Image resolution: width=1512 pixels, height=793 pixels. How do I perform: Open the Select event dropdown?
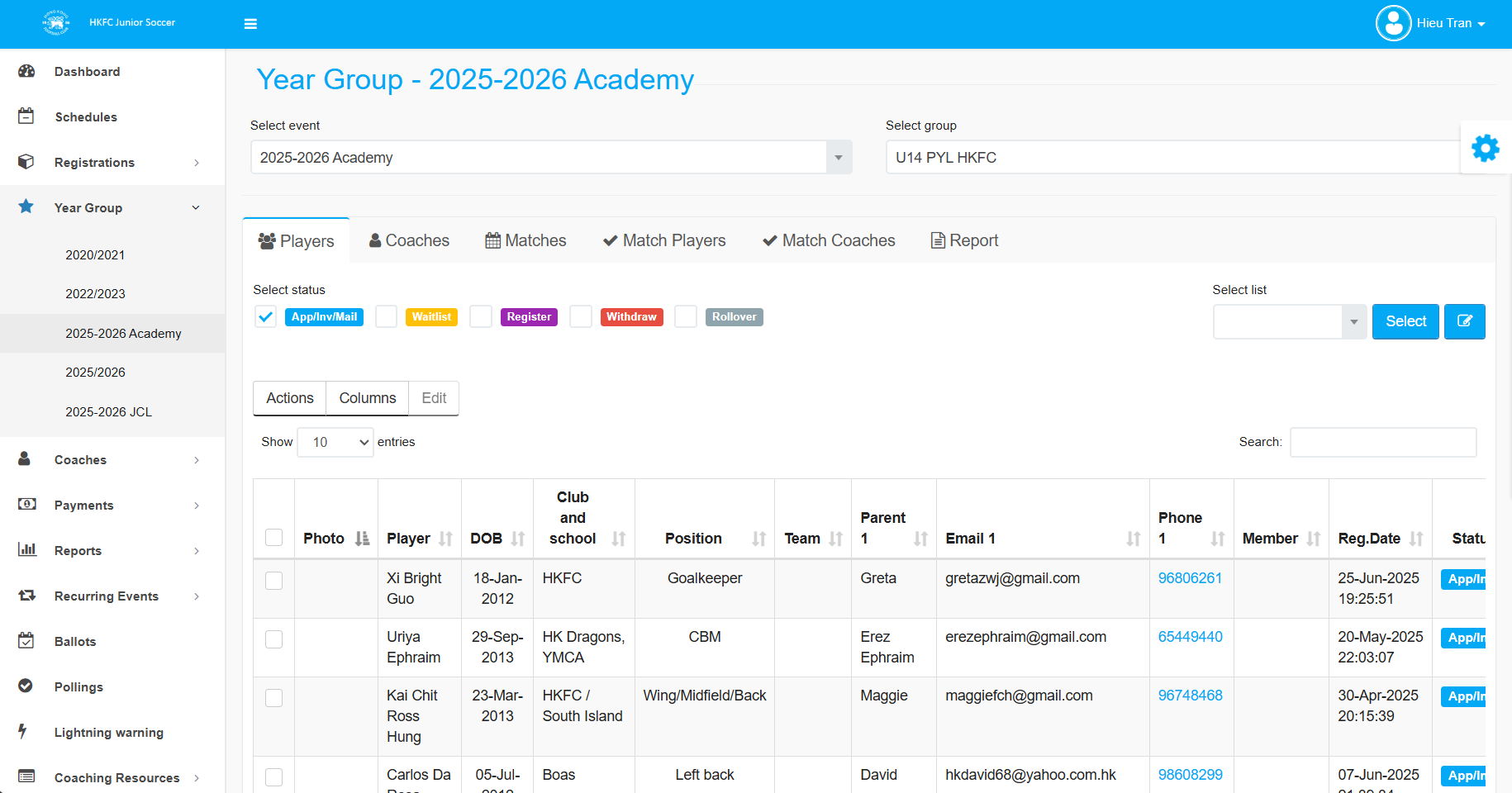click(x=551, y=157)
